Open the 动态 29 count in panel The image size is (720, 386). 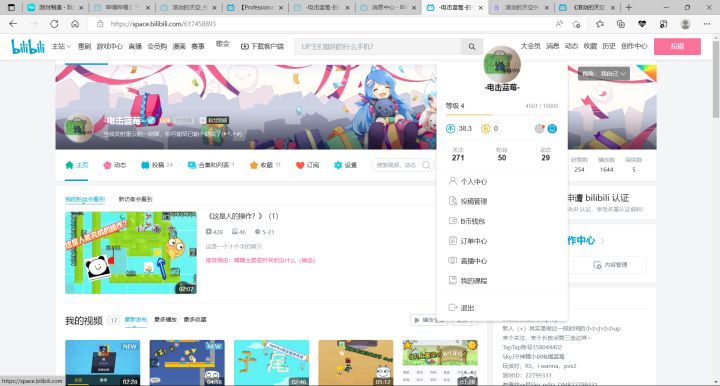pos(546,154)
